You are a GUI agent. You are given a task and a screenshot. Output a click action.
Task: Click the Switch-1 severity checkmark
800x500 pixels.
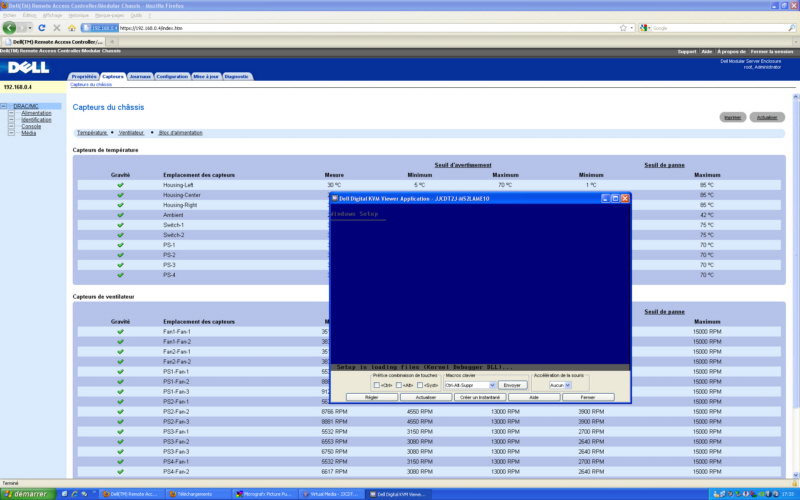(x=120, y=225)
